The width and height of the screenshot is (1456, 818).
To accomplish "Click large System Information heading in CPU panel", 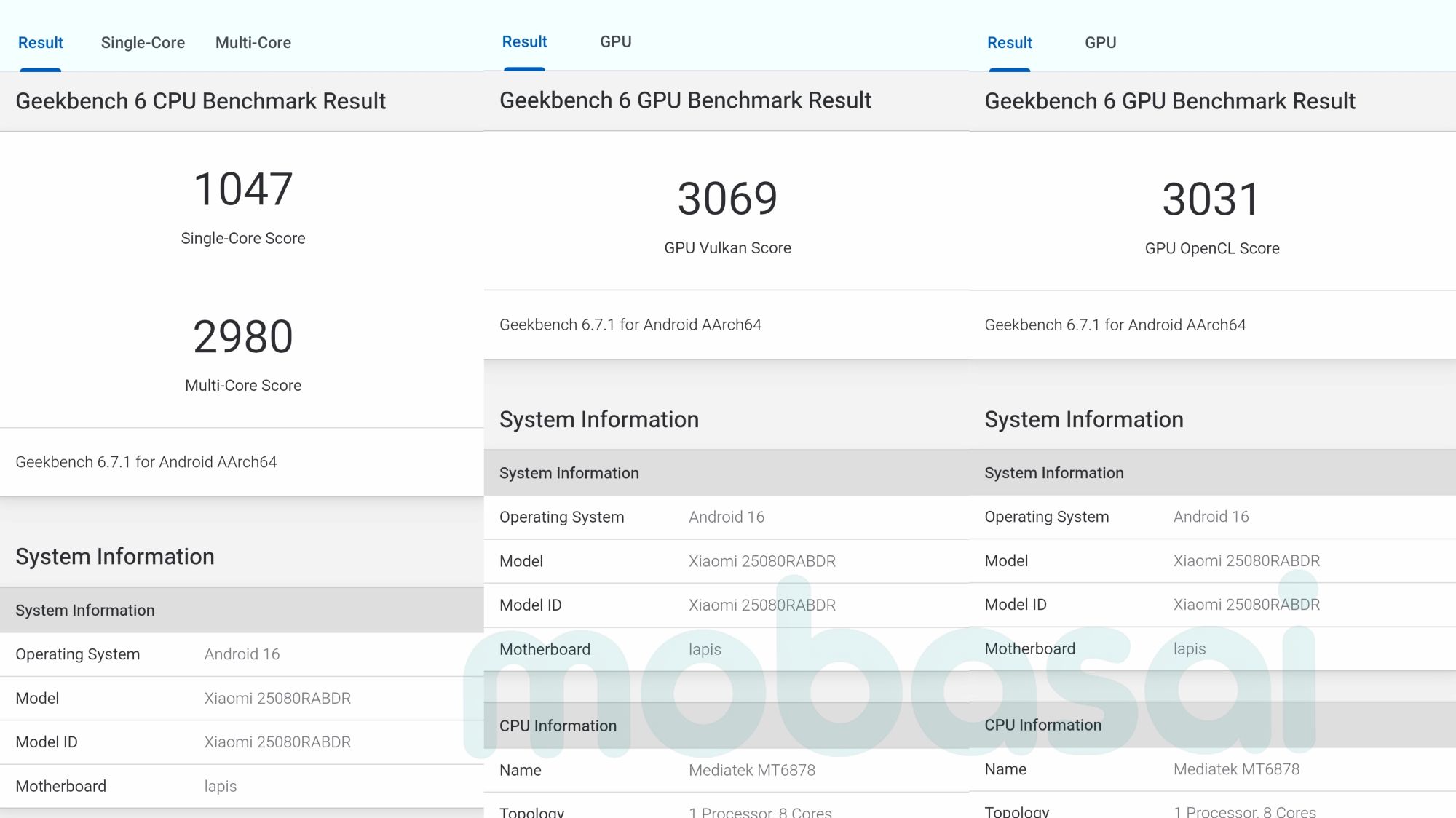I will point(115,557).
